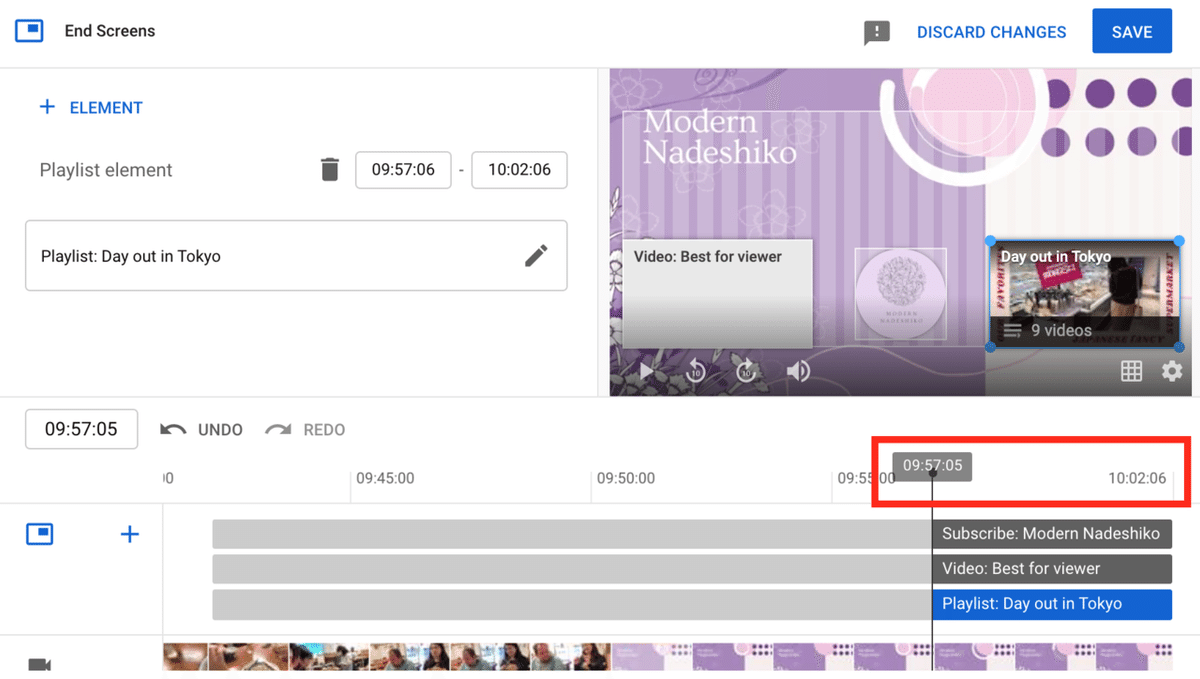This screenshot has width=1200, height=679.
Task: Mute the preview volume
Action: coord(797,371)
